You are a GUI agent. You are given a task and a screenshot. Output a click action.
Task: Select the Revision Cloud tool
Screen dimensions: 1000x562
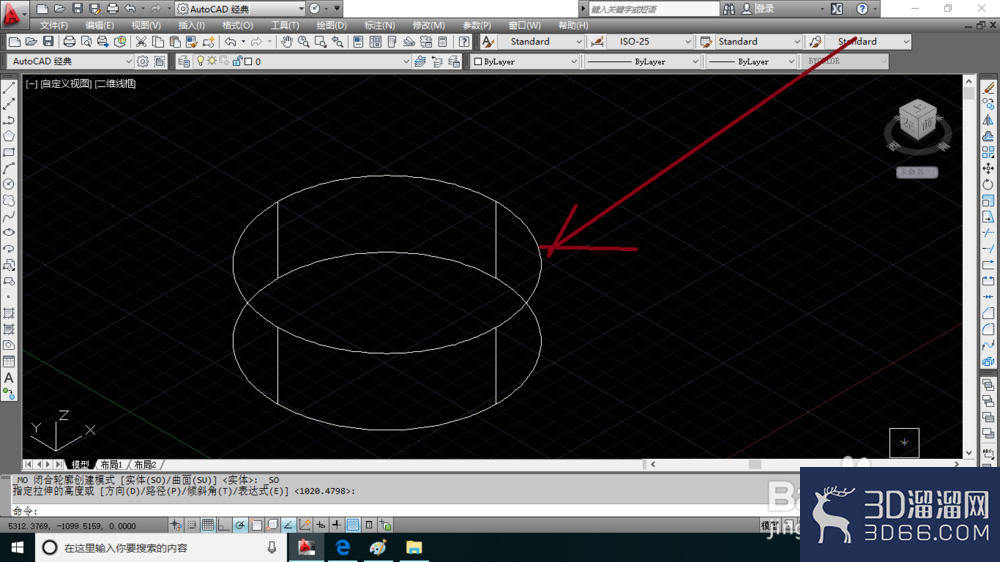(9, 200)
